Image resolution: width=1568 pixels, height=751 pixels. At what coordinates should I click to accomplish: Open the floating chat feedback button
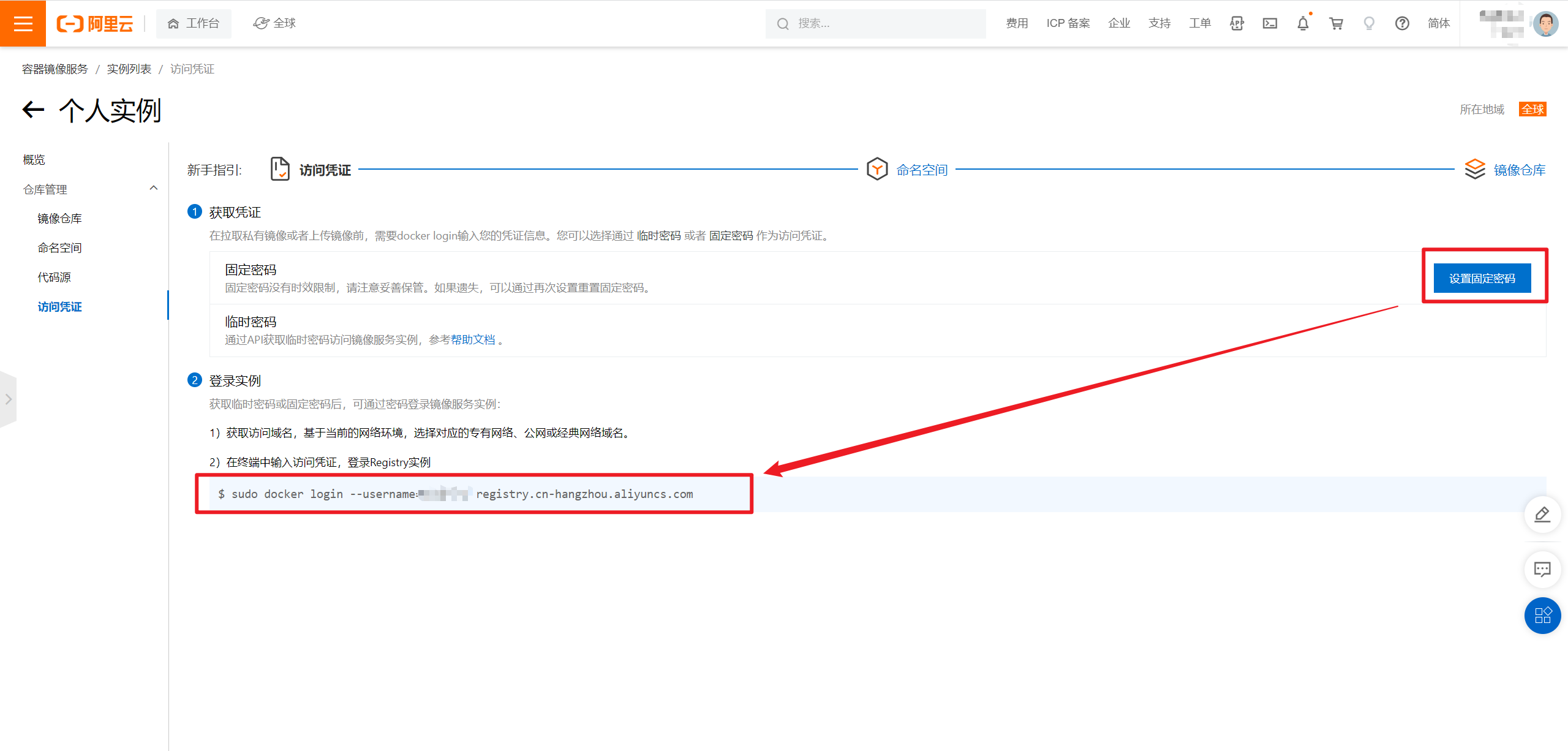coord(1542,570)
